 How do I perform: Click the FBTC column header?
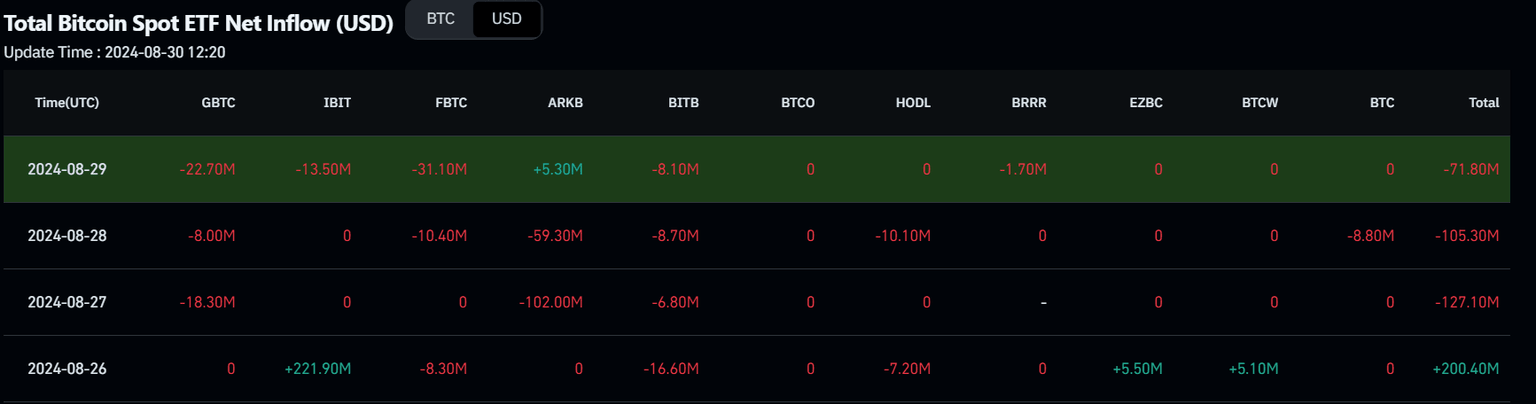(x=451, y=103)
